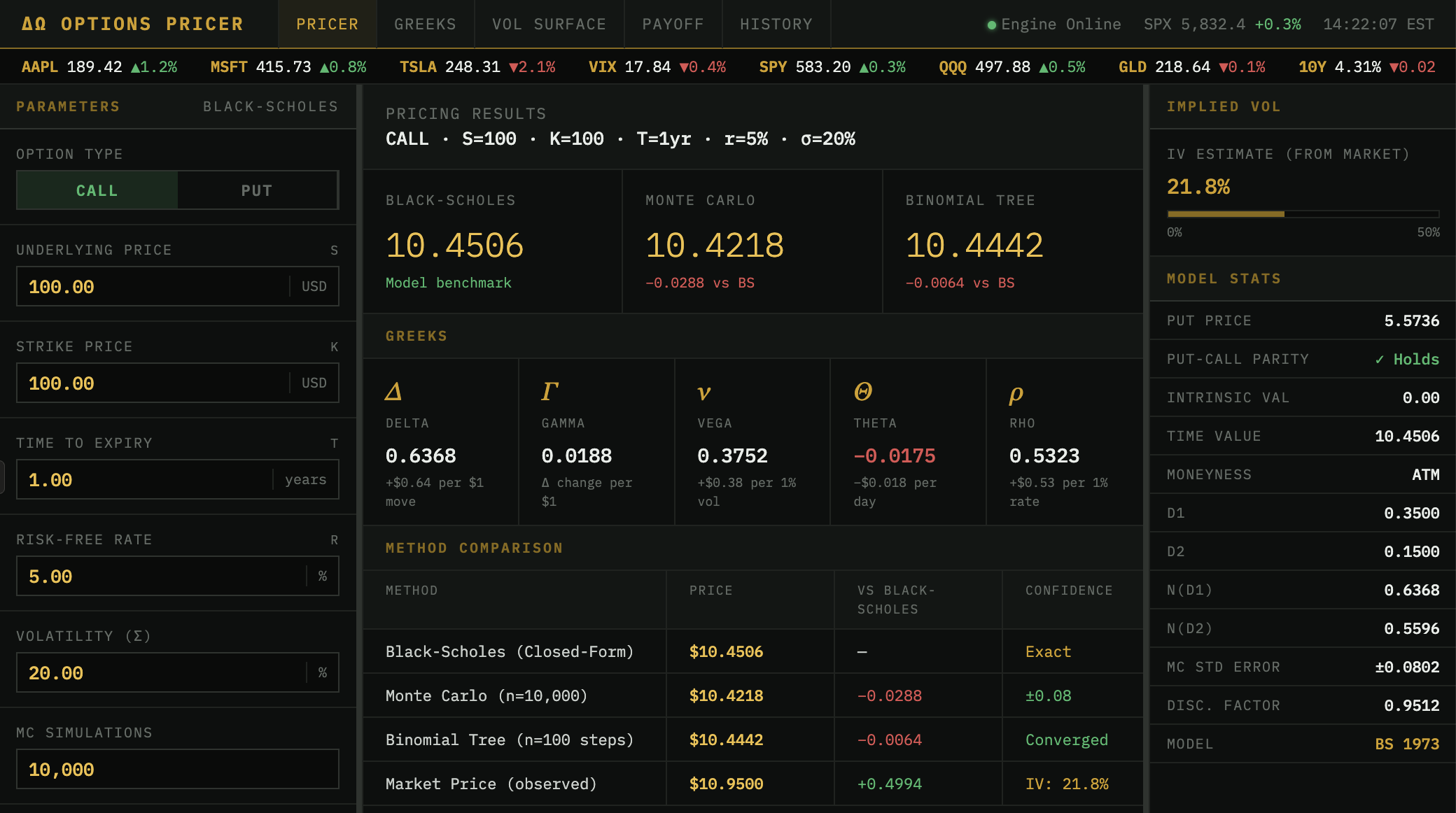Click the Black-Scholes 10.4506 price card
Screen dimensions: 1456x813
pyautogui.click(x=493, y=241)
